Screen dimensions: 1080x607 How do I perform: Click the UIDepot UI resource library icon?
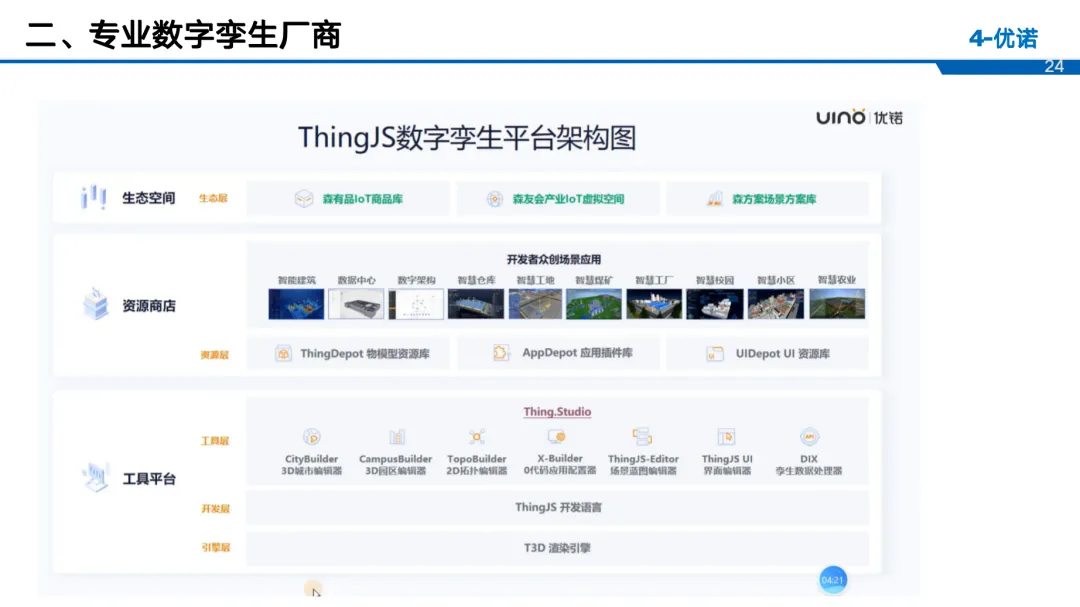point(715,353)
